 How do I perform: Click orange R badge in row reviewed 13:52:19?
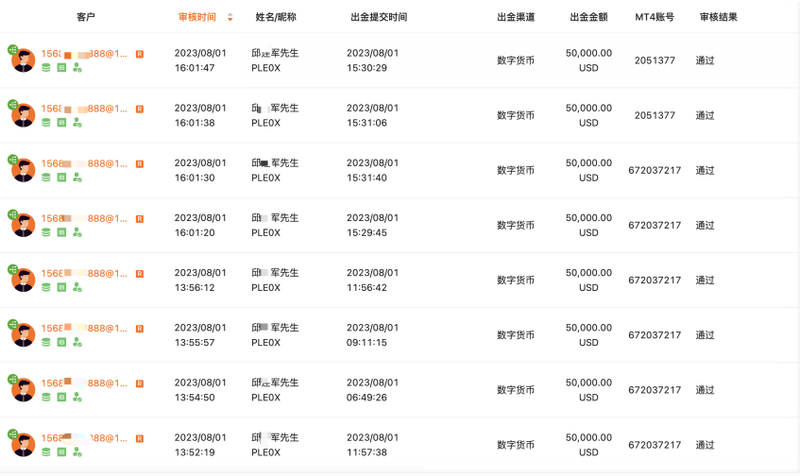click(139, 439)
